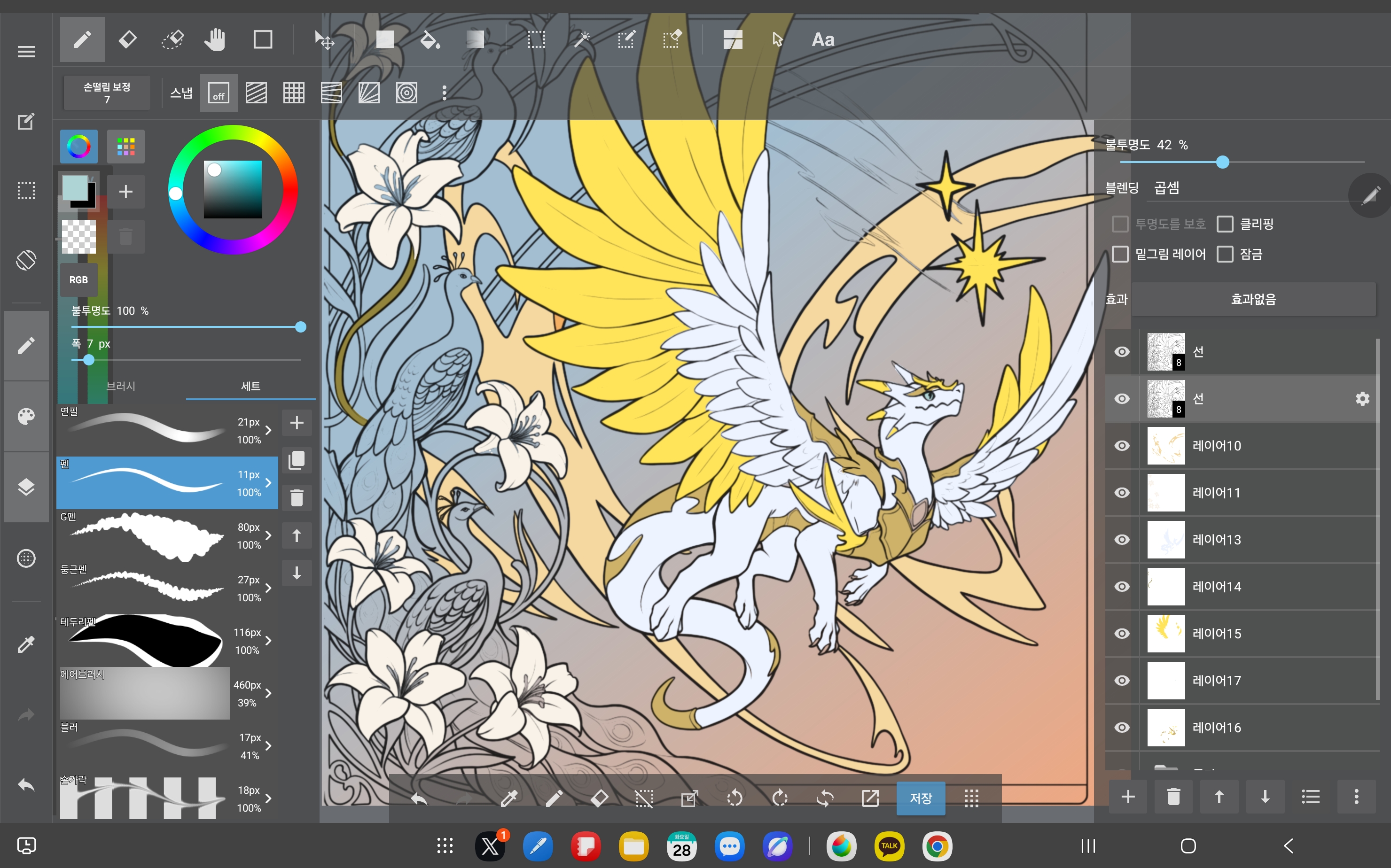Hide the 레이어17 layer

(x=1122, y=680)
